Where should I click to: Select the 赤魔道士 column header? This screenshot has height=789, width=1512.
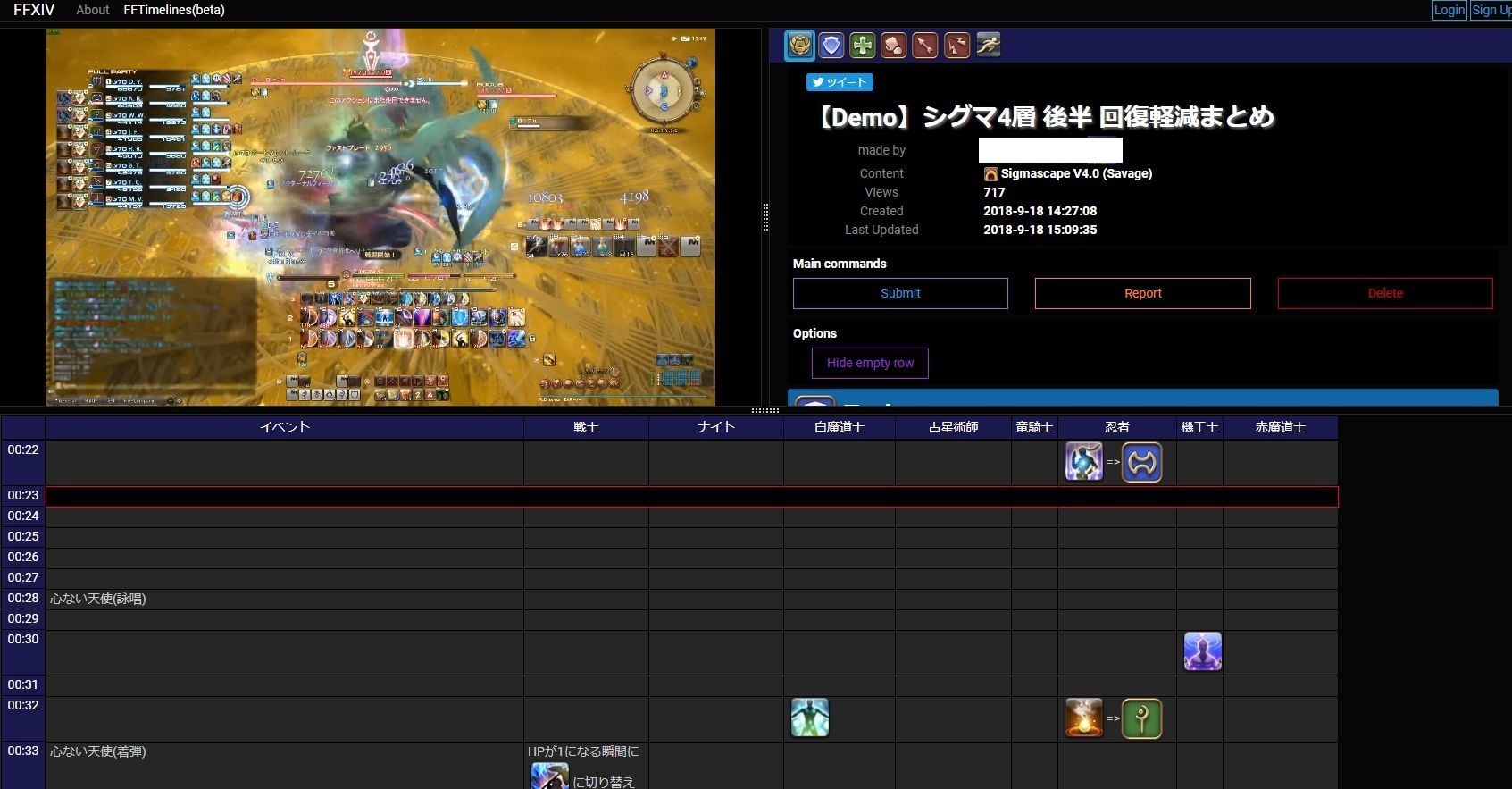[x=1281, y=427]
